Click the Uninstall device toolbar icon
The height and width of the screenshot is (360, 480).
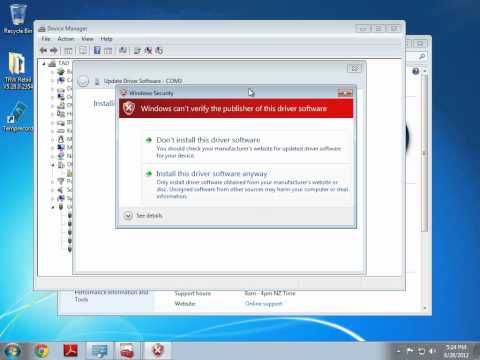click(x=148, y=51)
